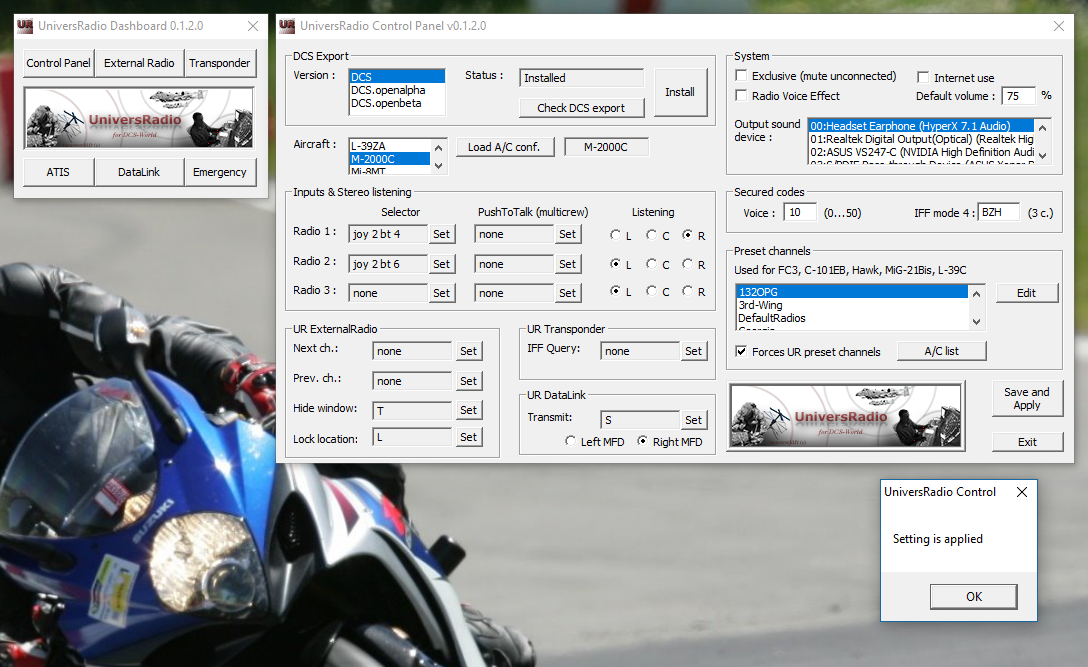Screen dimensions: 1088x667
Task: Click the UR icon in Dashboard title bar
Action: click(x=25, y=26)
